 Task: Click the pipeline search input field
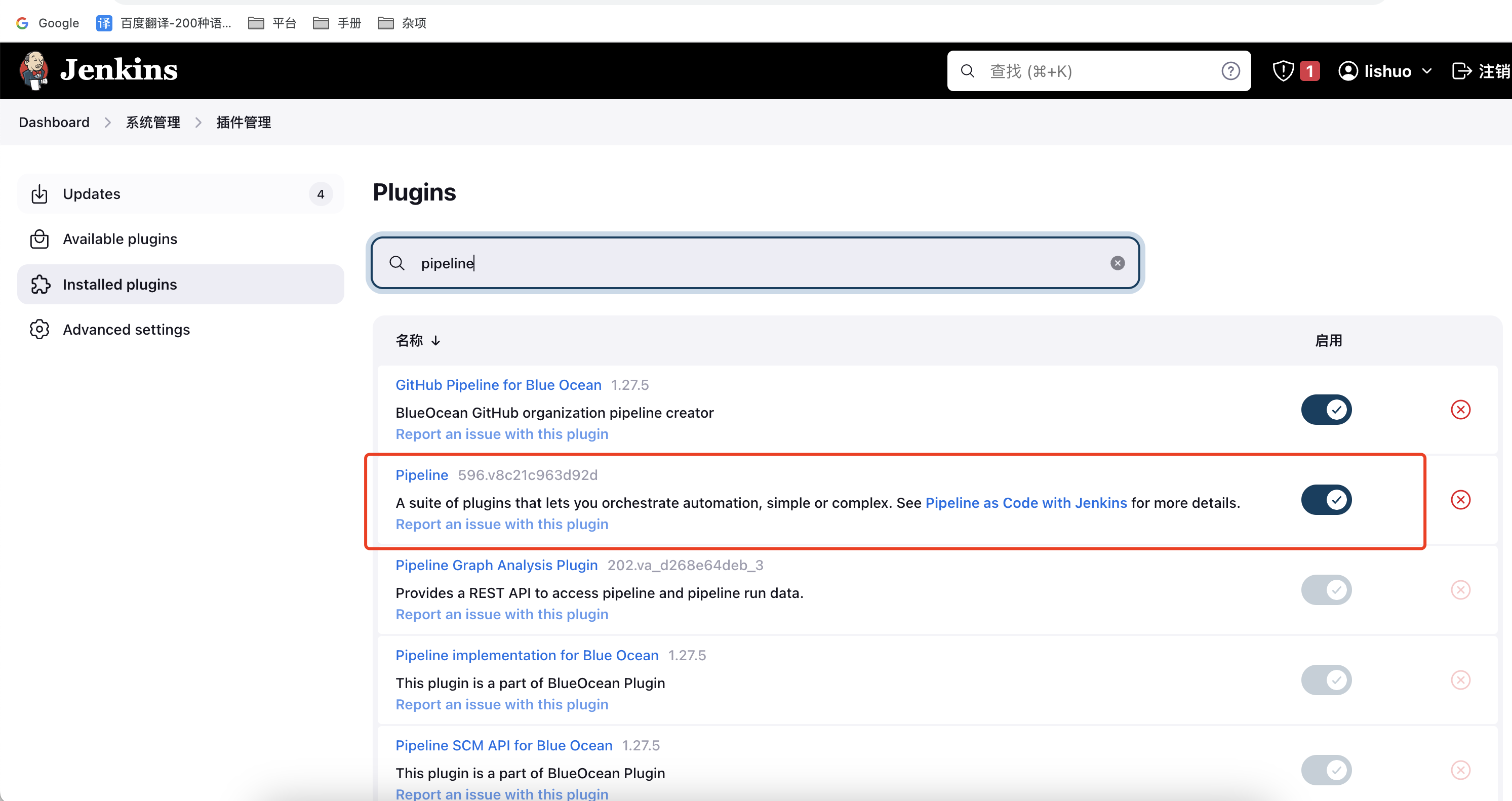coord(756,263)
